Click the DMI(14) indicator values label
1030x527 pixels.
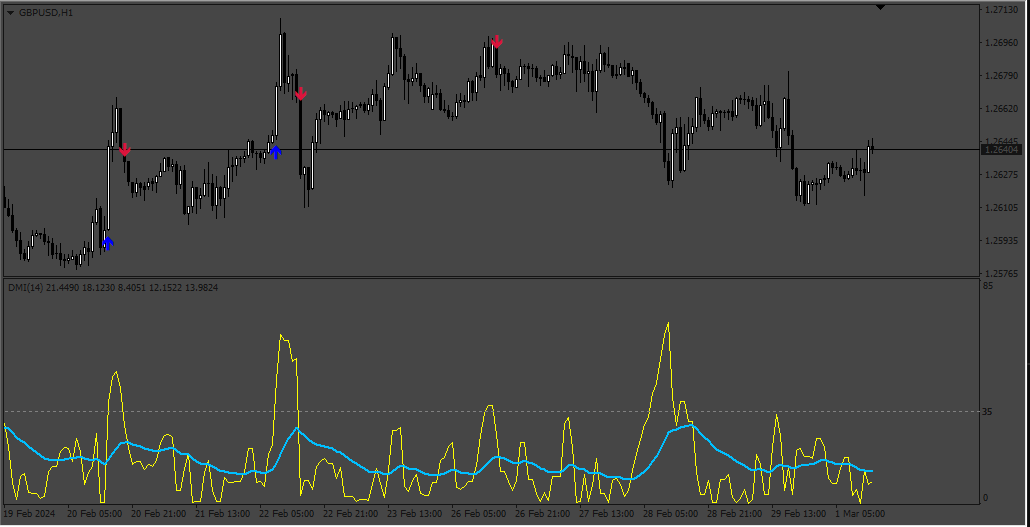[114, 287]
